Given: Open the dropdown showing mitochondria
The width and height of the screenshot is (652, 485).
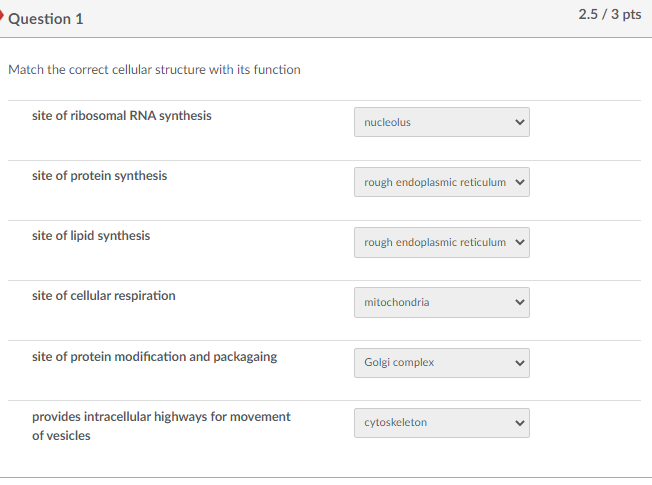Looking at the screenshot, I should point(442,302).
